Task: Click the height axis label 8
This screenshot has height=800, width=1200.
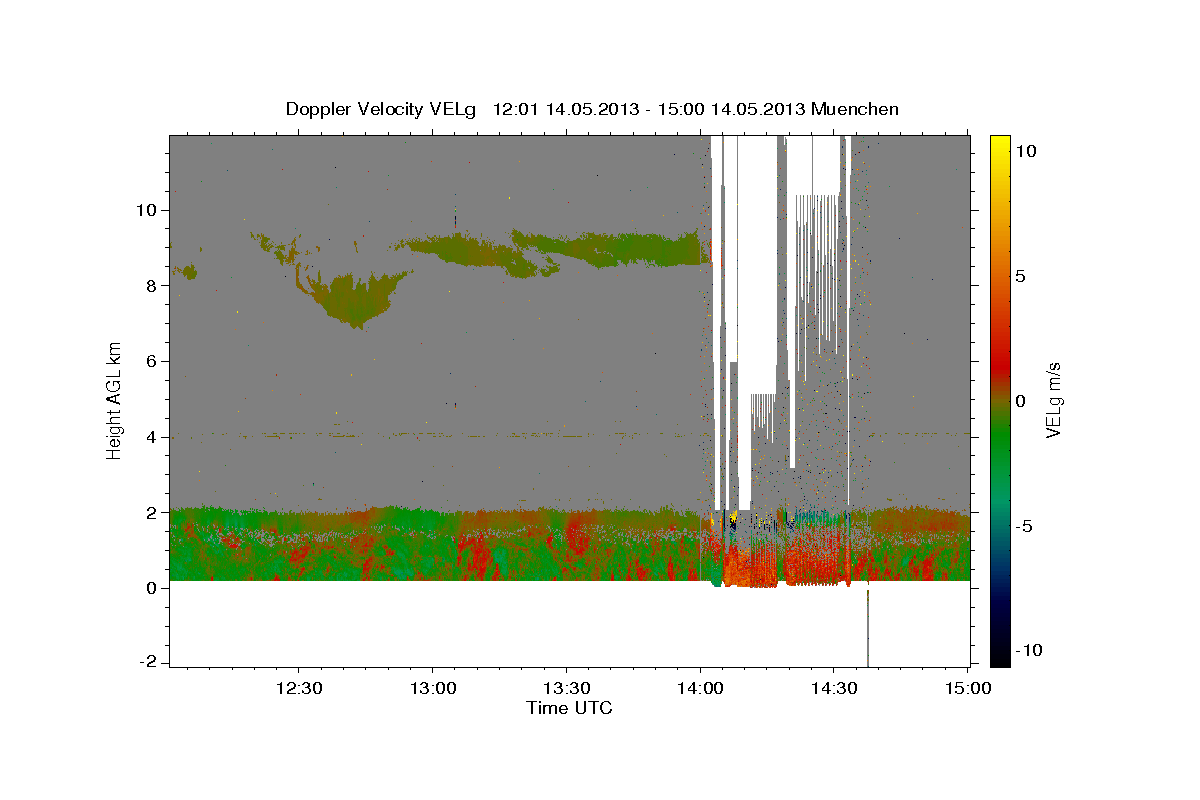Action: tap(153, 286)
